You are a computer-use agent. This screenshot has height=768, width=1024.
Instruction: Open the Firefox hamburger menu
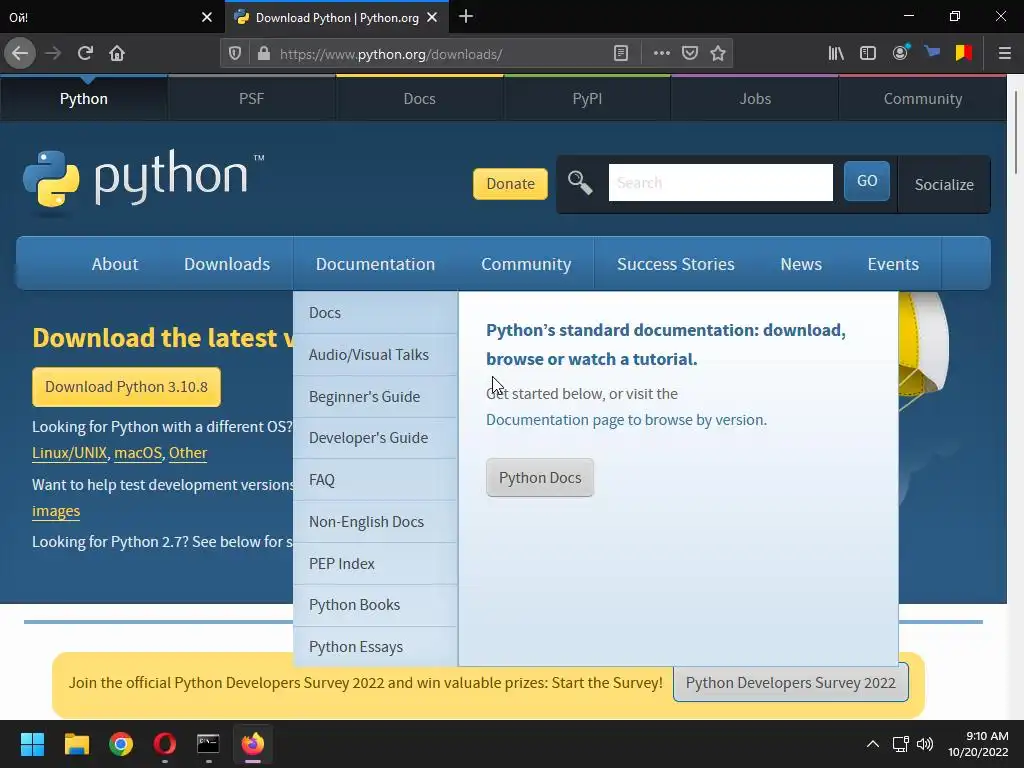point(1005,54)
